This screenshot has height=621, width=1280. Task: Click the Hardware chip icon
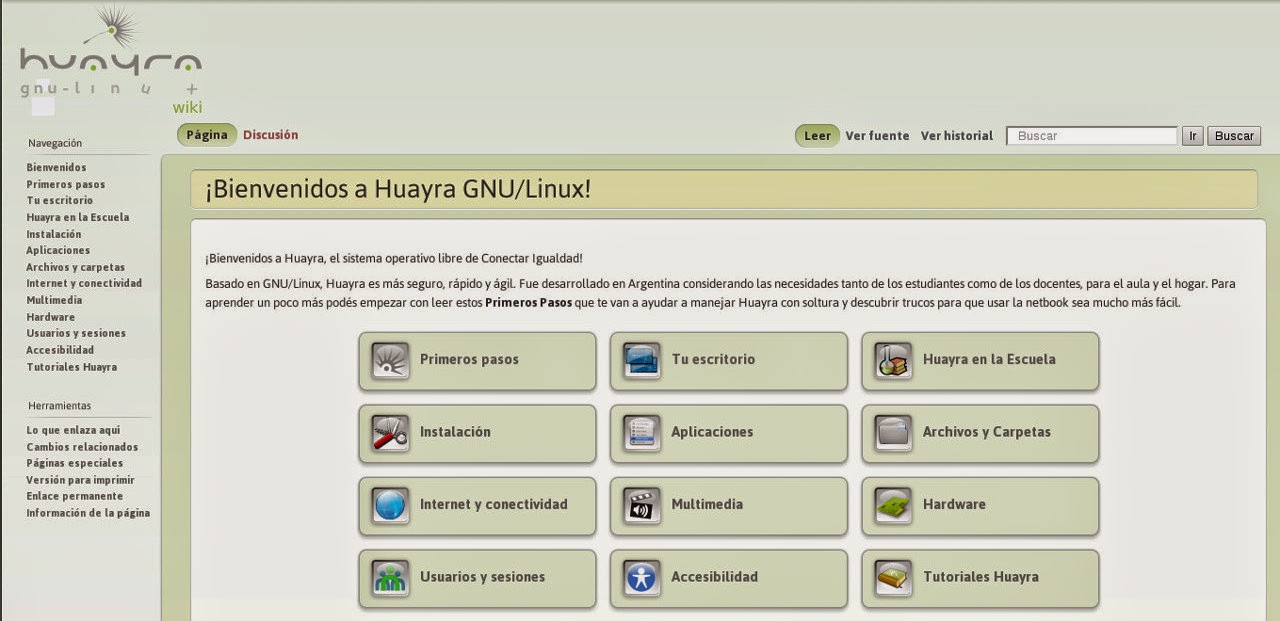(892, 505)
